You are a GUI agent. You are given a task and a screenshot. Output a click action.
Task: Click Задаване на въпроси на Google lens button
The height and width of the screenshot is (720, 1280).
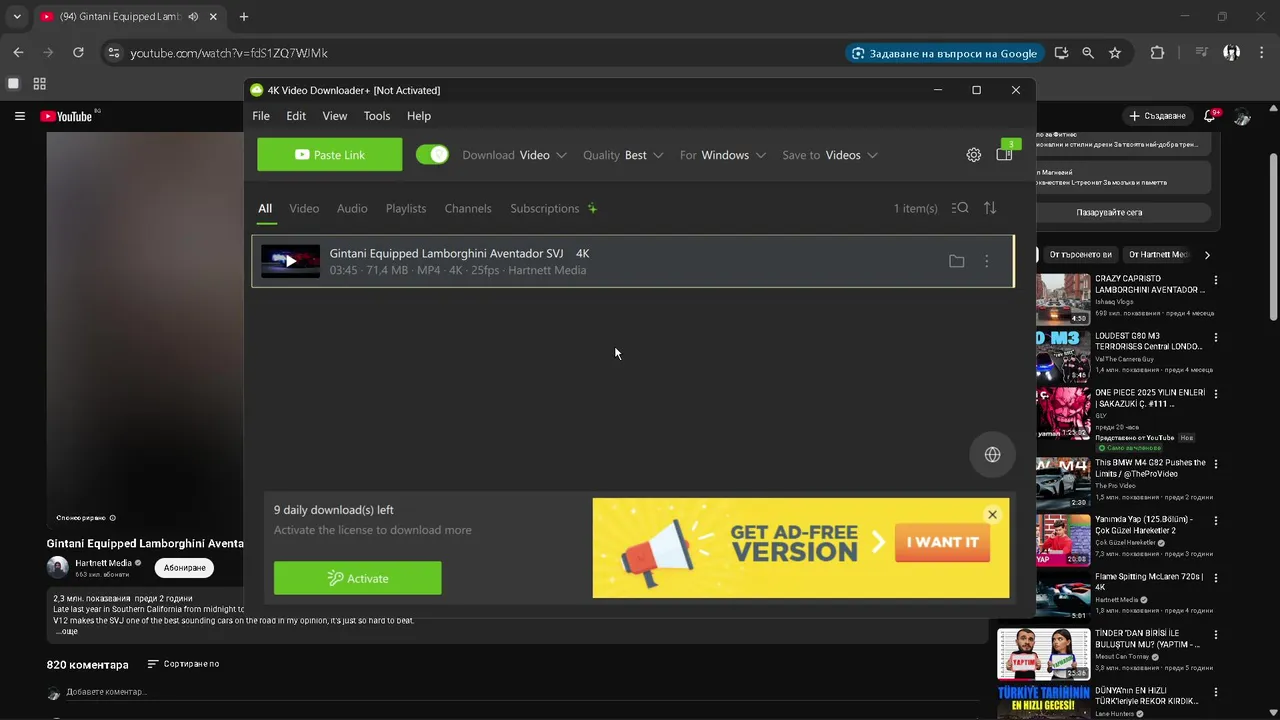click(945, 53)
